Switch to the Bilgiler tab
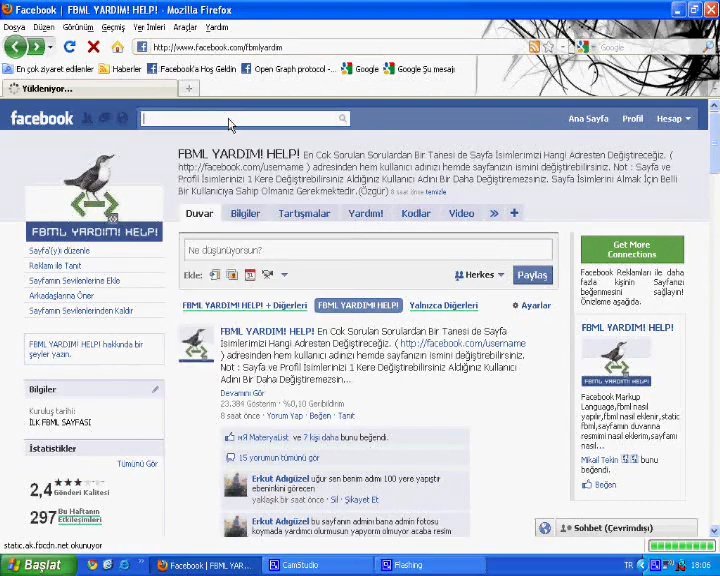Image resolution: width=720 pixels, height=576 pixels. (245, 213)
